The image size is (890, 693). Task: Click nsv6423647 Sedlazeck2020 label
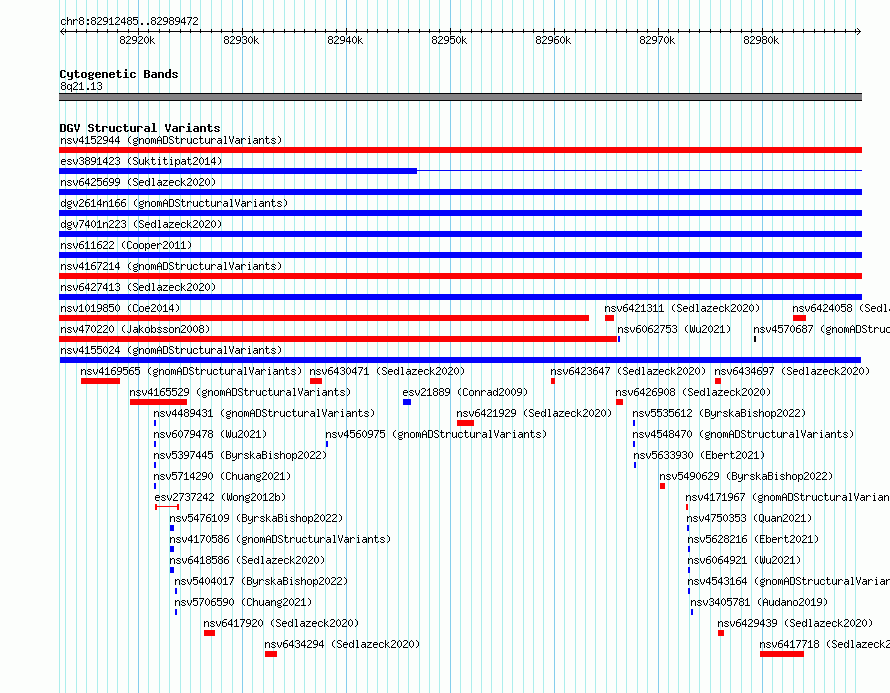click(x=628, y=371)
